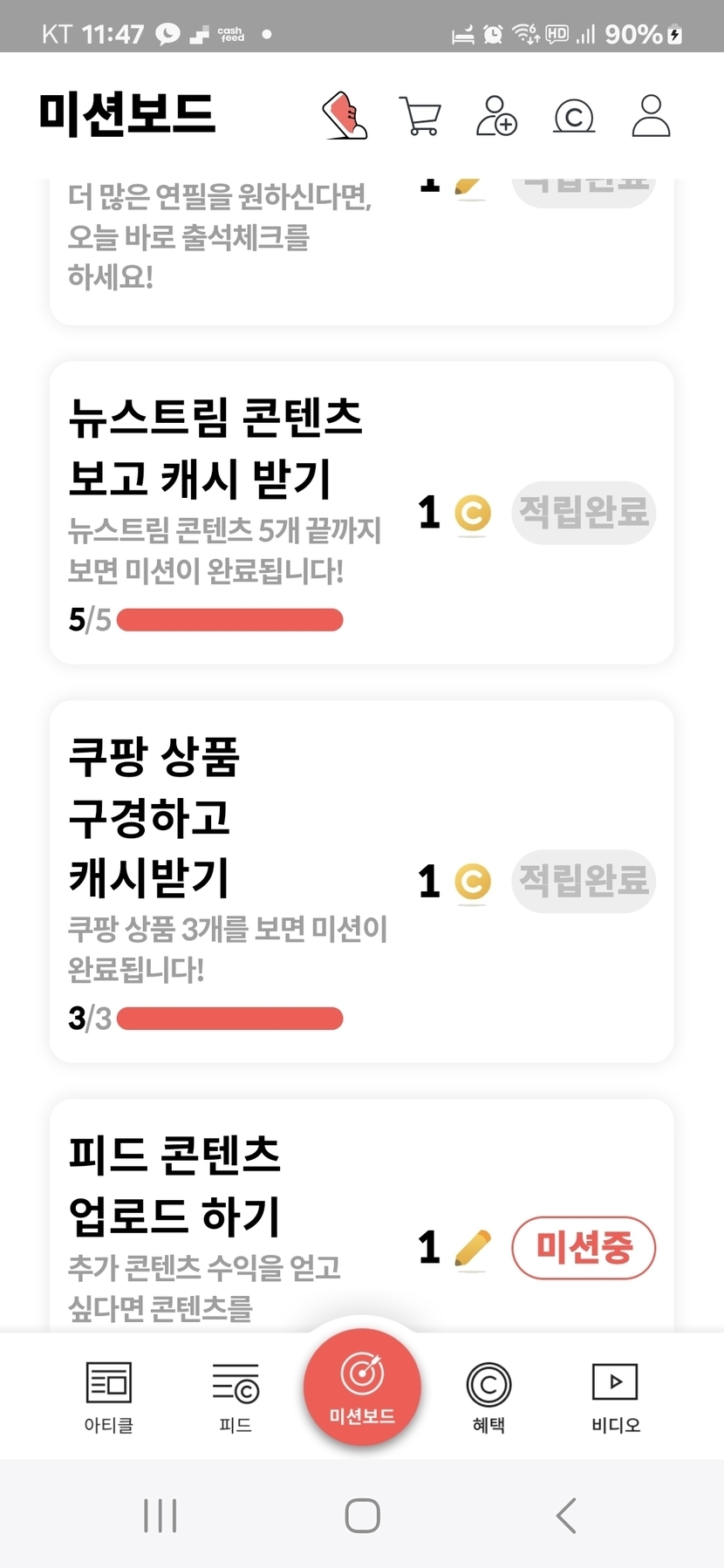This screenshot has height=1568, width=724.
Task: Click the 5/5 red progress bar
Action: pyautogui.click(x=229, y=620)
